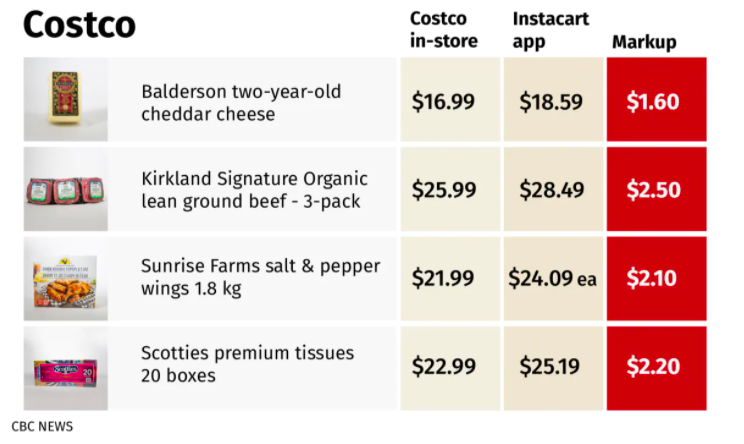Viewport: 744px width, 444px height.
Task: Click the Costco title heading
Action: [x=79, y=25]
